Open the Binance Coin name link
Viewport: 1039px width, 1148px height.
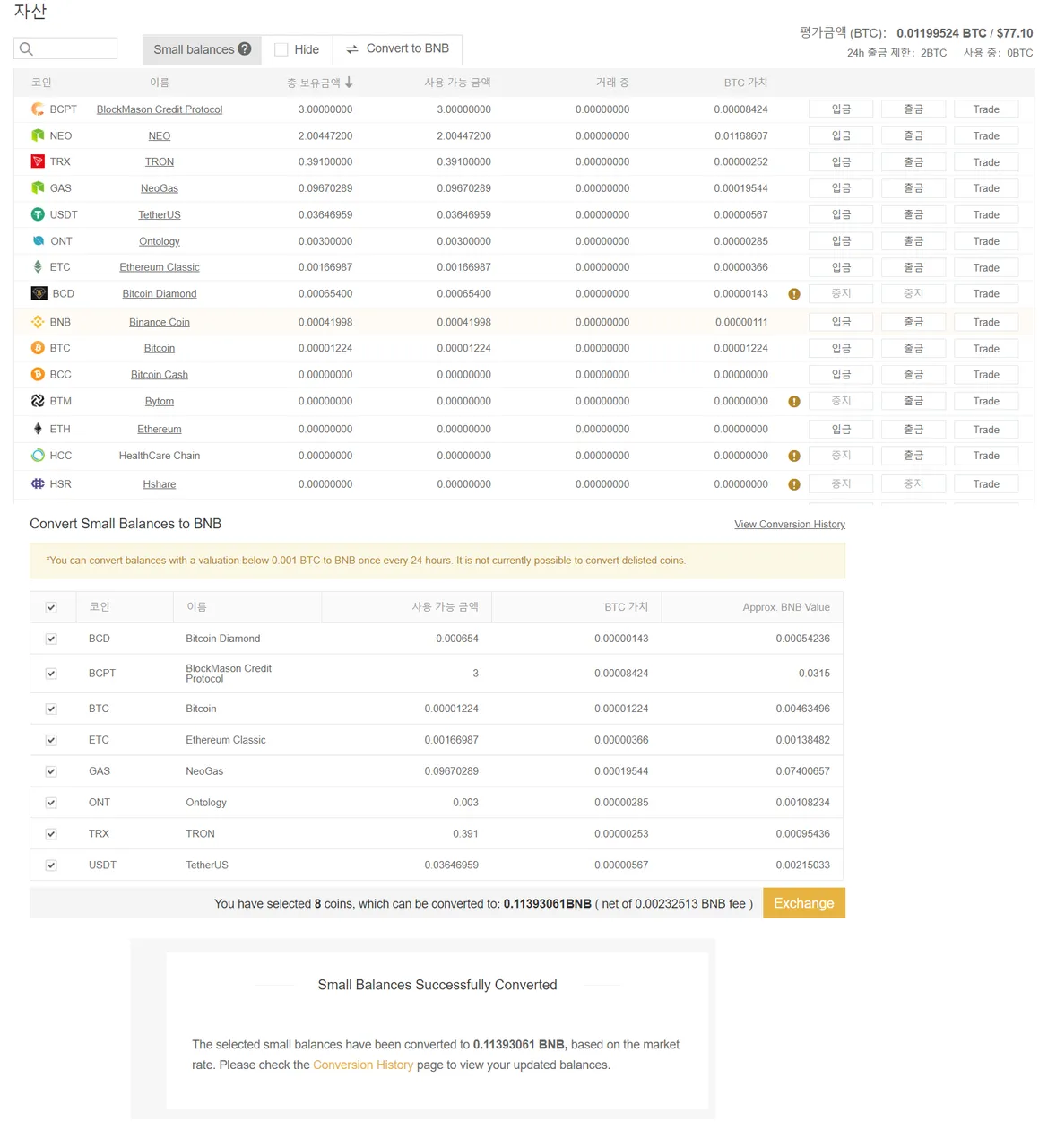(x=160, y=322)
